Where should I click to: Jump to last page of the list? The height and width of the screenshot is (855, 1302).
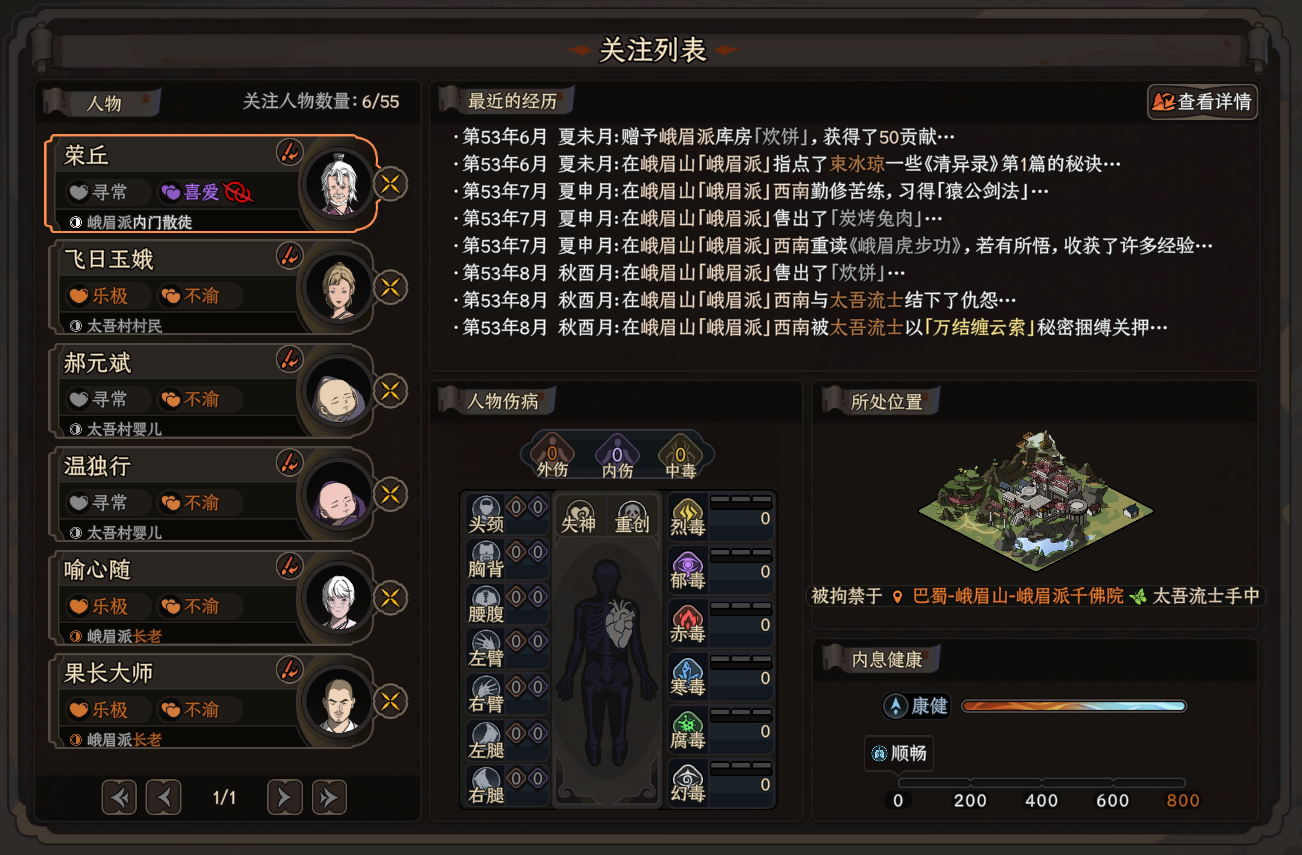click(329, 797)
